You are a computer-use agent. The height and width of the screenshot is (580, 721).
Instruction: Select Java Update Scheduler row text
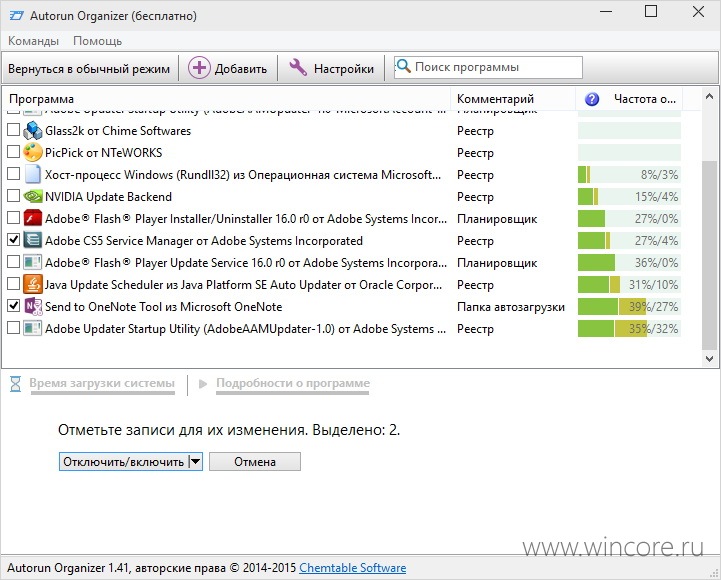243,285
